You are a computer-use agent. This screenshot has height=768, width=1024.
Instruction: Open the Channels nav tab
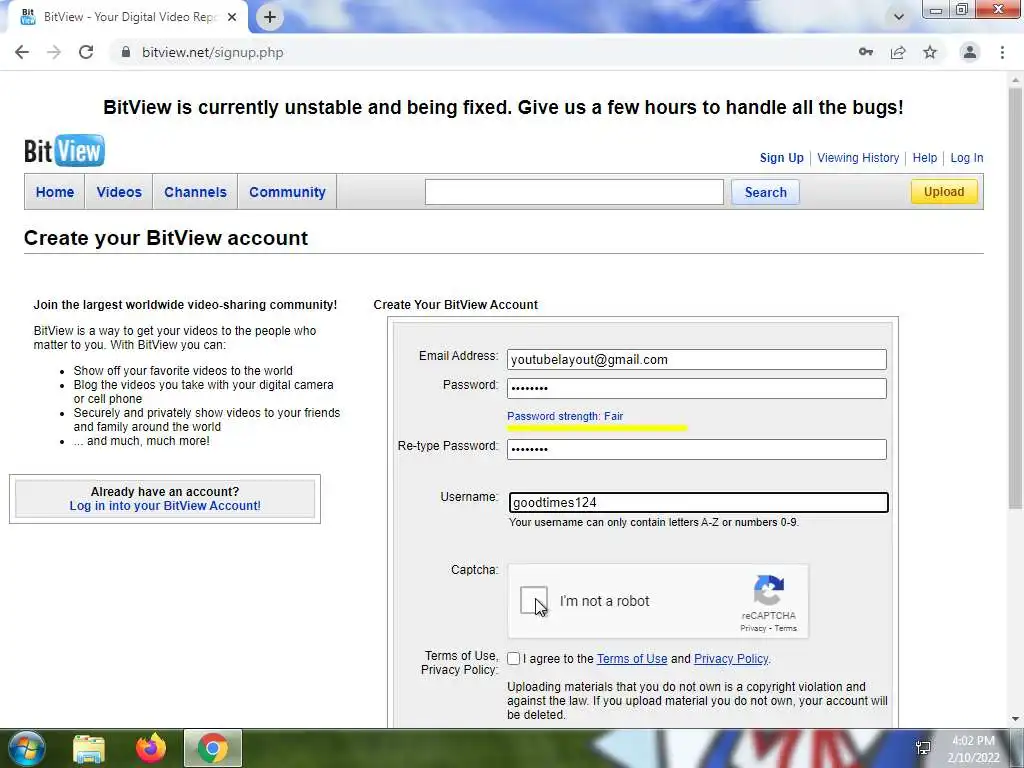point(195,192)
